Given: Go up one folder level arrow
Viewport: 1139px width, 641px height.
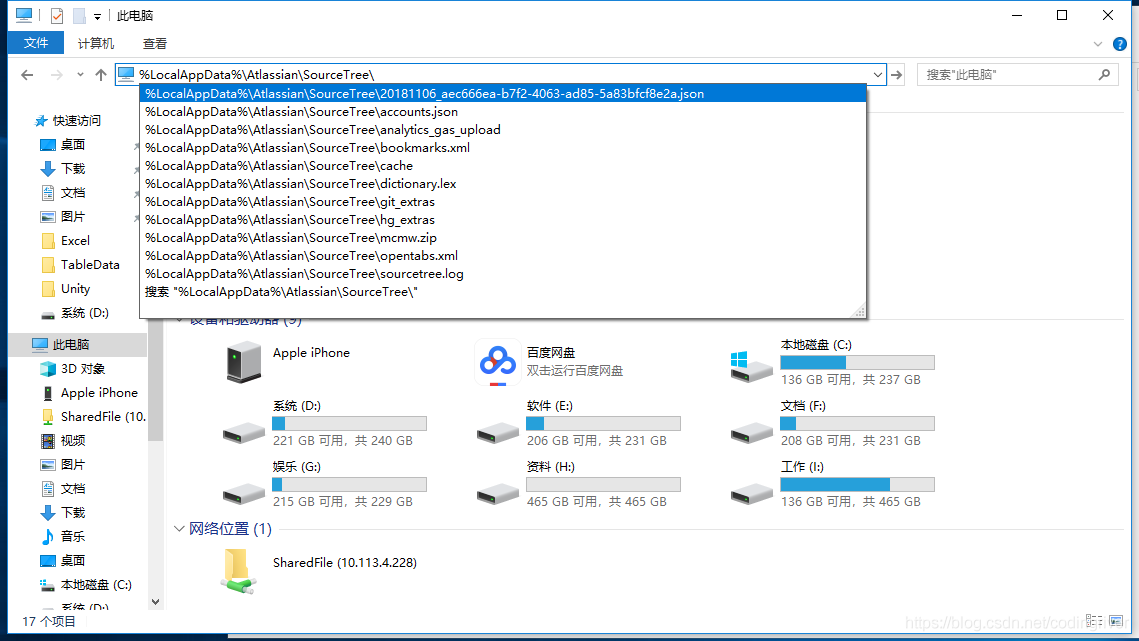Looking at the screenshot, I should click(x=101, y=75).
